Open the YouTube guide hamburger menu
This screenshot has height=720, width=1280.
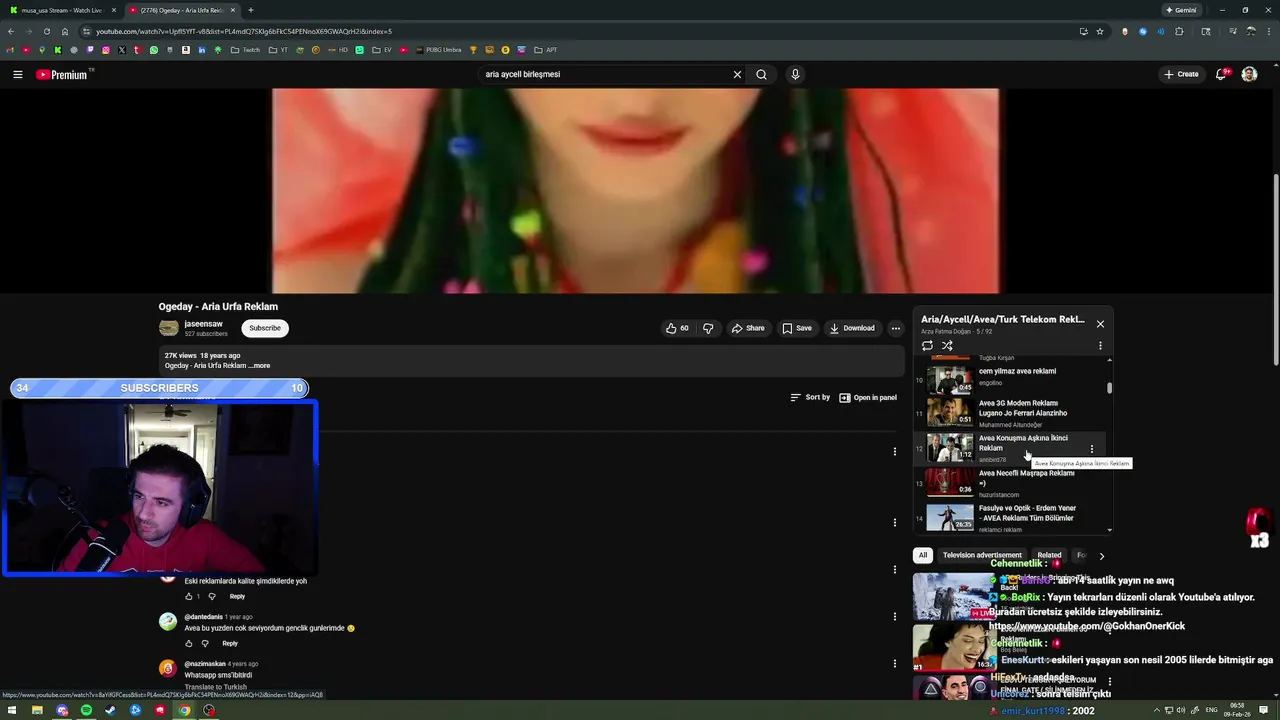(17, 74)
